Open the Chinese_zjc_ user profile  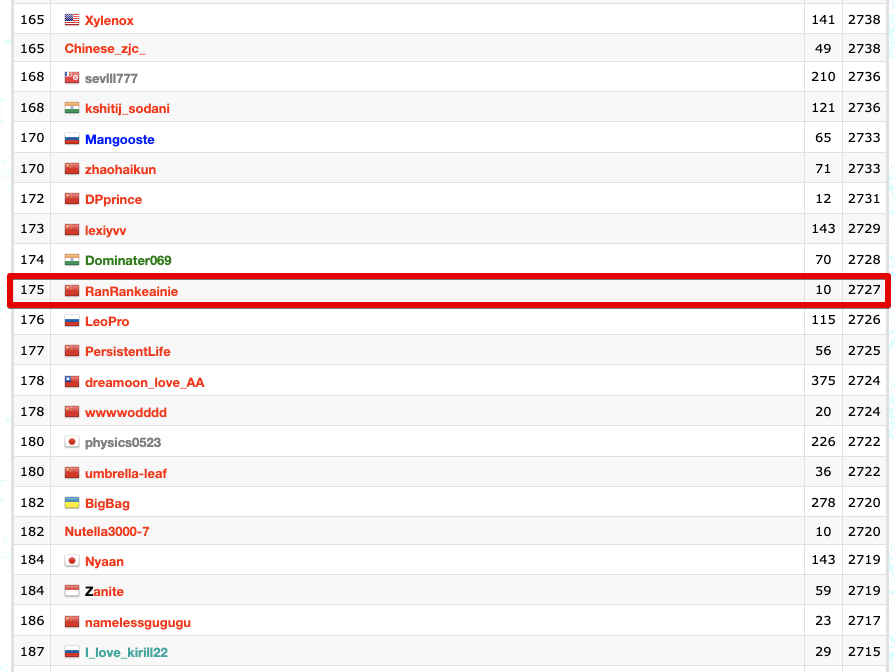tap(105, 49)
